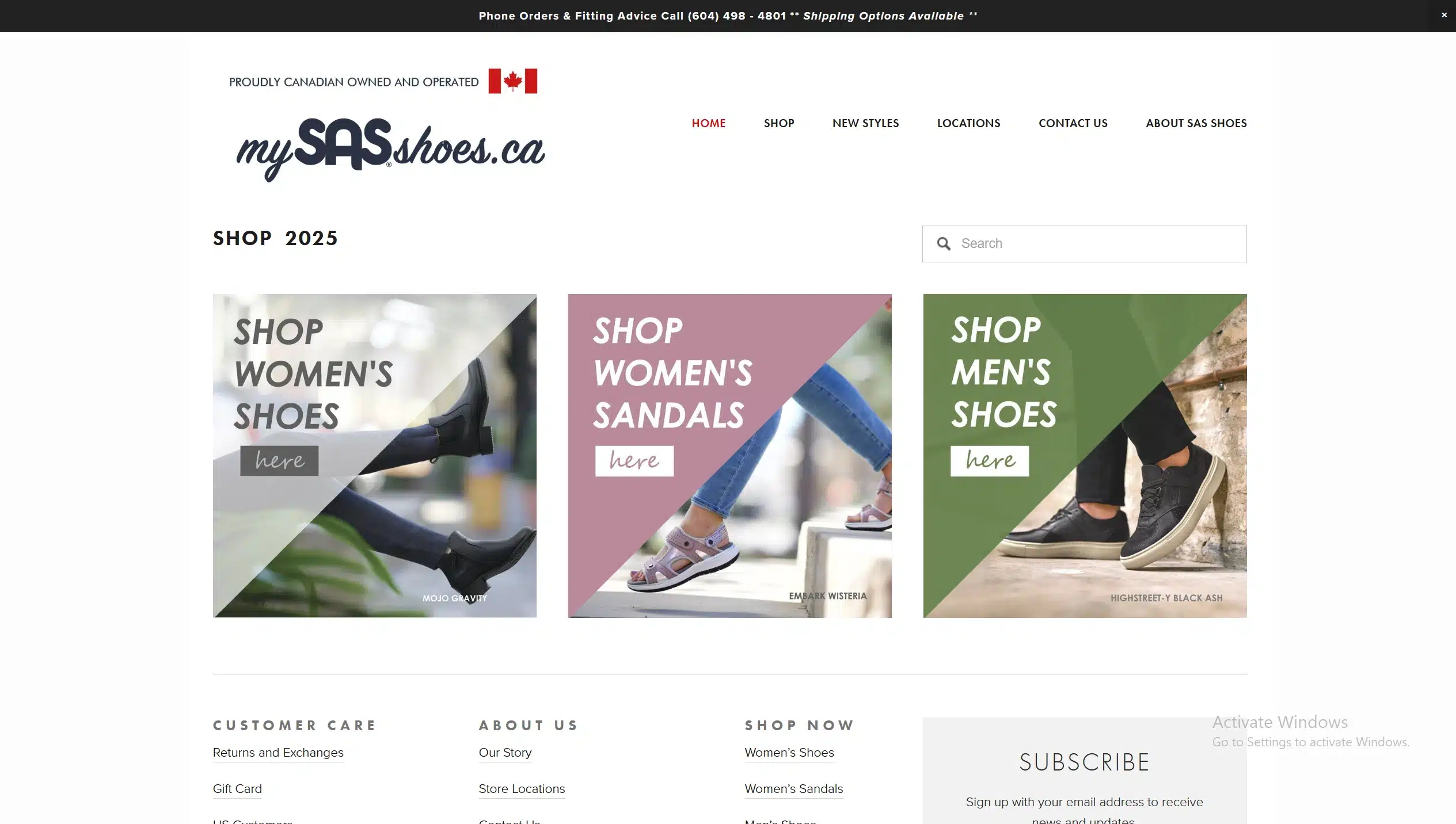
Task: Open Shop Men's Shoes banner
Action: 1085,456
